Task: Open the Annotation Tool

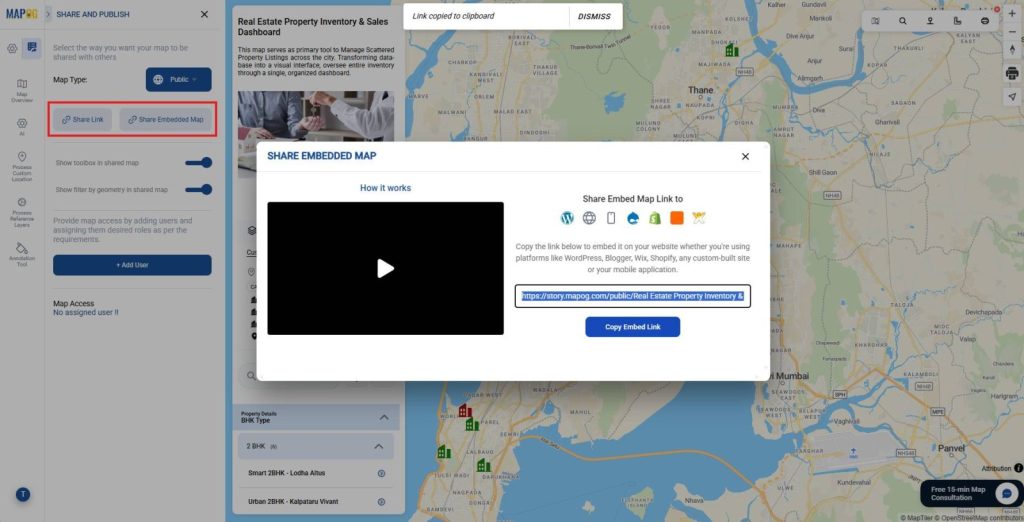Action: pyautogui.click(x=22, y=255)
